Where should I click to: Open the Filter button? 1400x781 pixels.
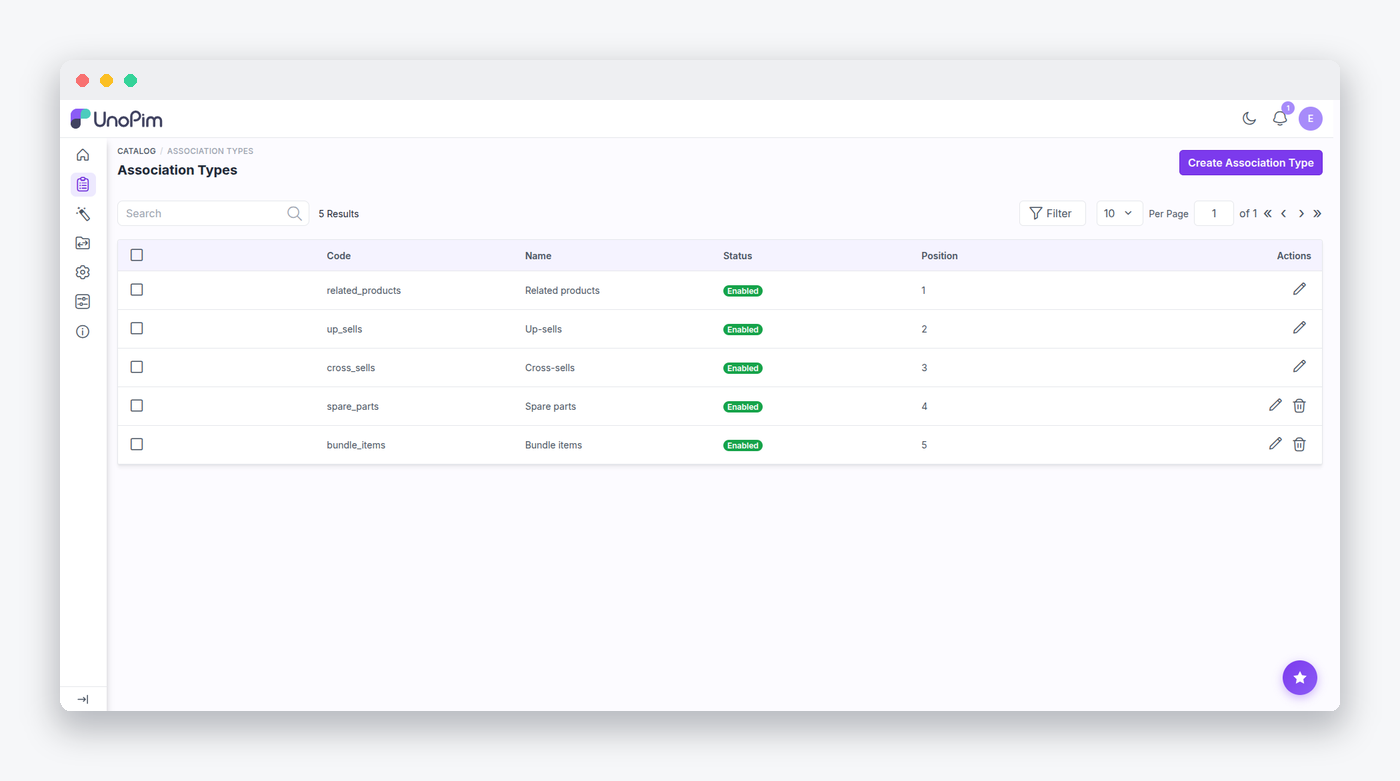pyautogui.click(x=1052, y=213)
